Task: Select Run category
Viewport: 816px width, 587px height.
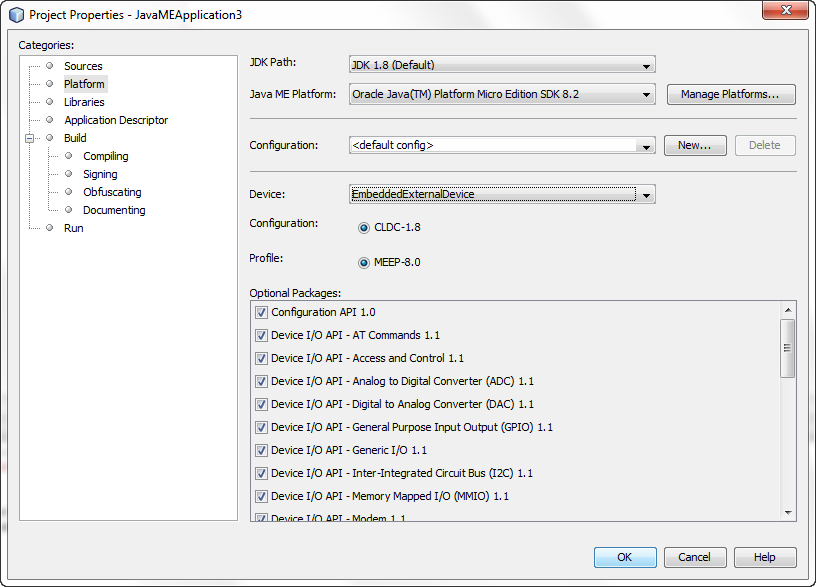Action: [74, 228]
